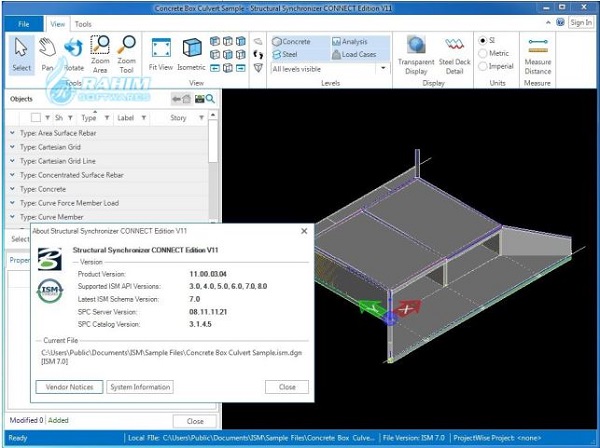Click the ProjectWise Project status text
Screen dimensions: 600x448
497,438
